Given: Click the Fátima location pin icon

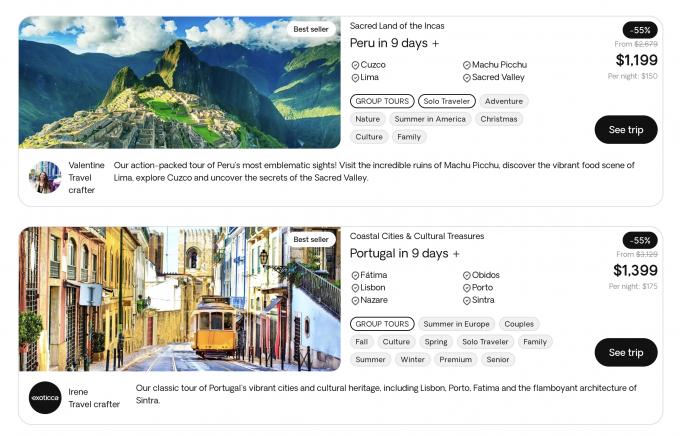Looking at the screenshot, I should click(355, 275).
